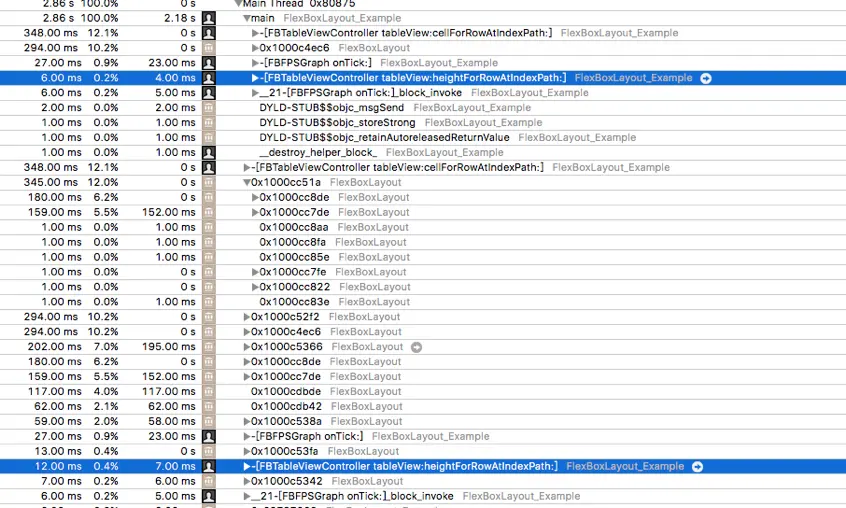The height and width of the screenshot is (508, 846).
Task: Click library icon on 0x1000c53fa row
Action: [x=209, y=451]
